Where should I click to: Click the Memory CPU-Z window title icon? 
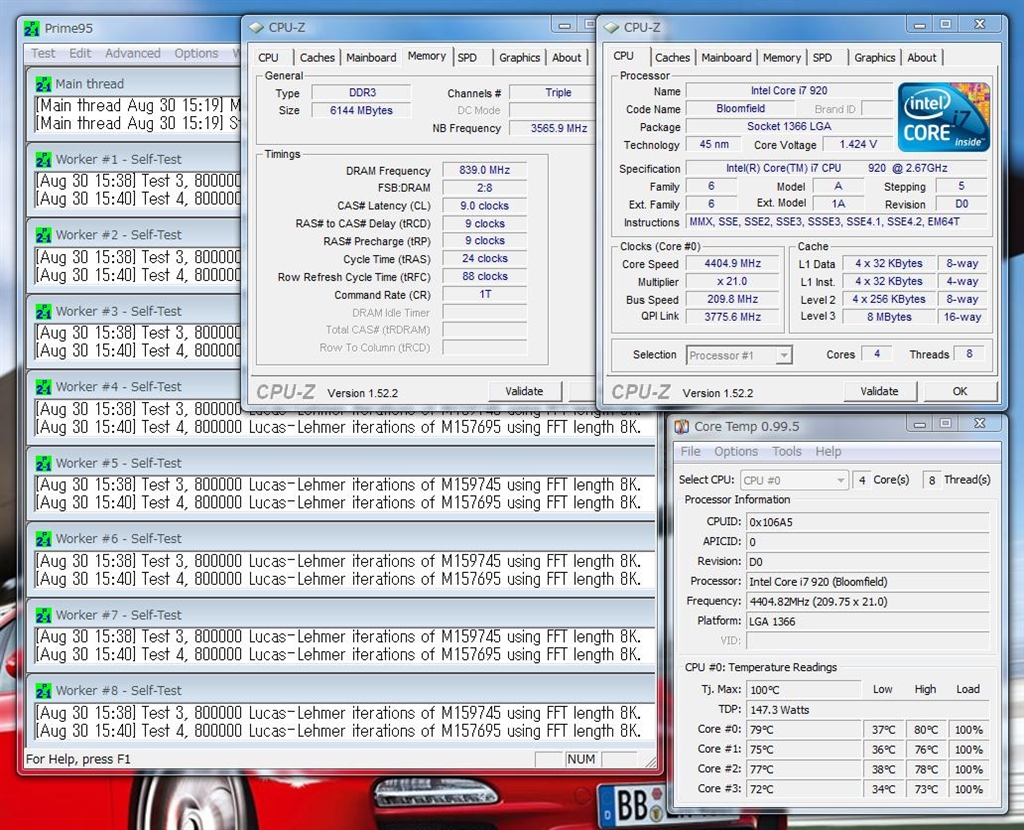257,27
